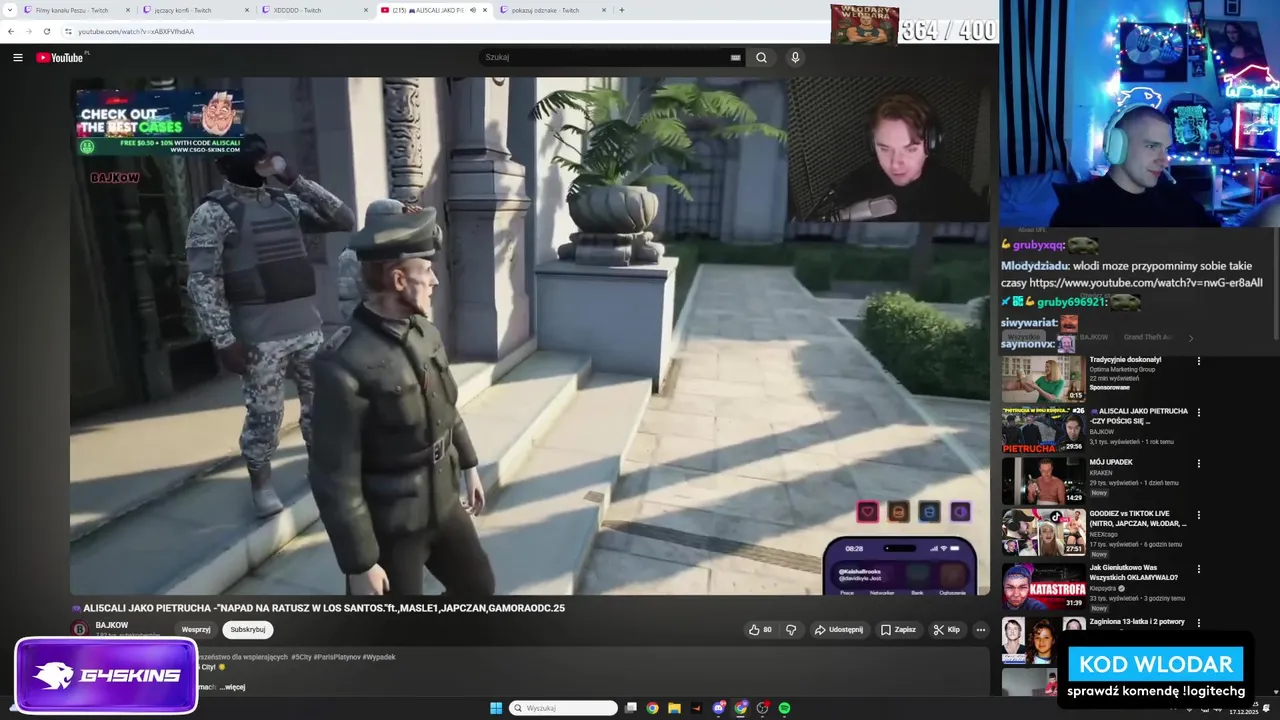Switch to the 'pokazuj odznake - Twitch' tab
The width and height of the screenshot is (1280, 720).
(554, 10)
